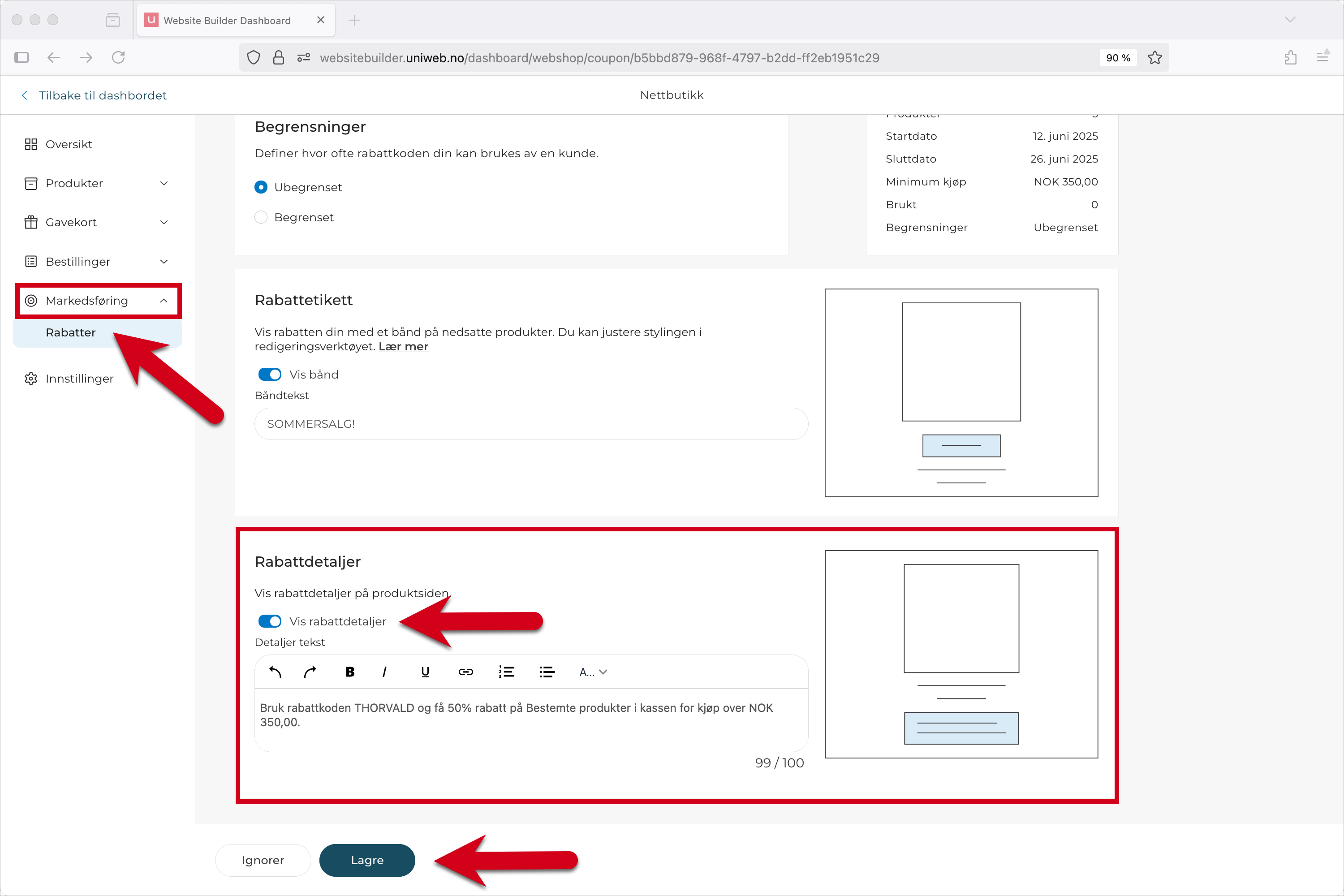Click the Startdato value 12. juni 2025

point(1065,136)
